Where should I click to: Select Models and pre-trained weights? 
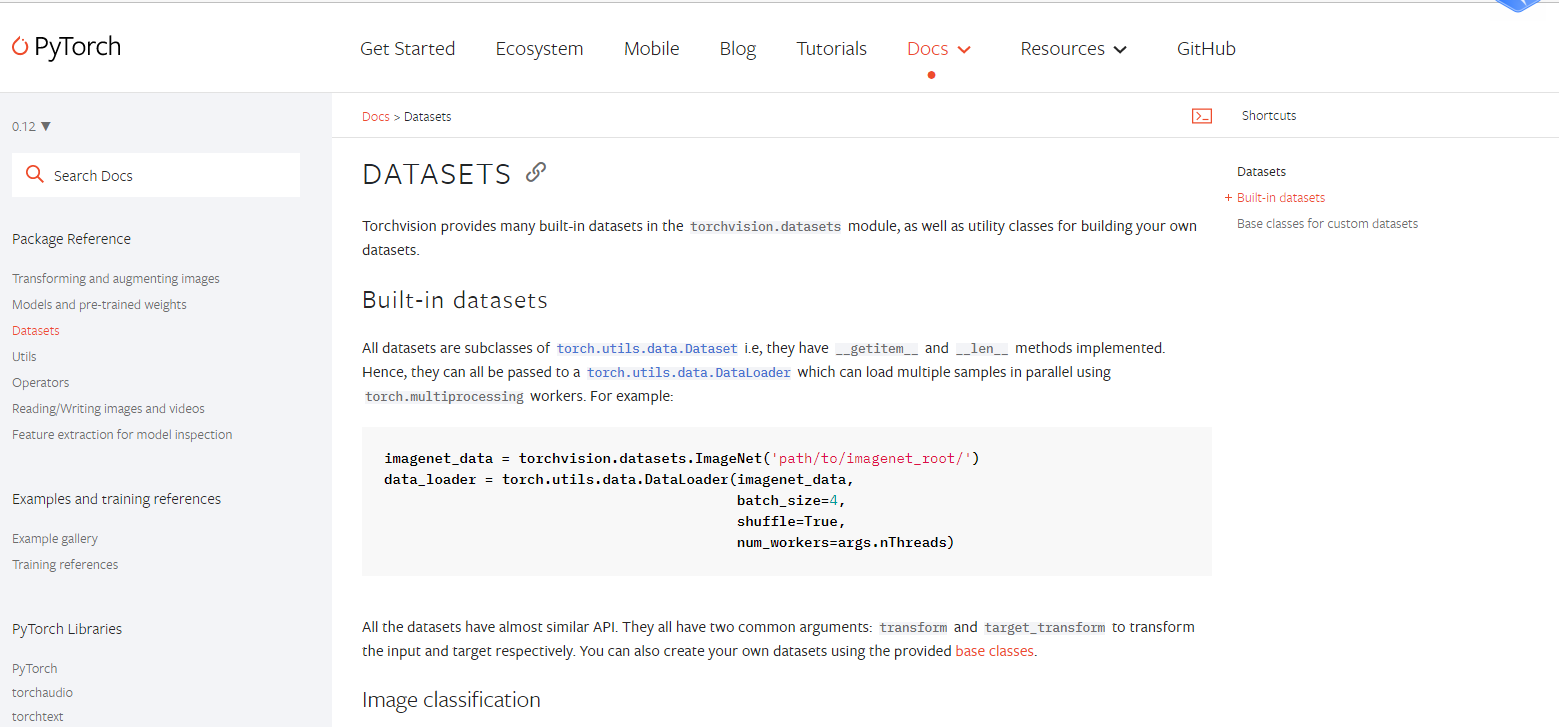(x=99, y=305)
